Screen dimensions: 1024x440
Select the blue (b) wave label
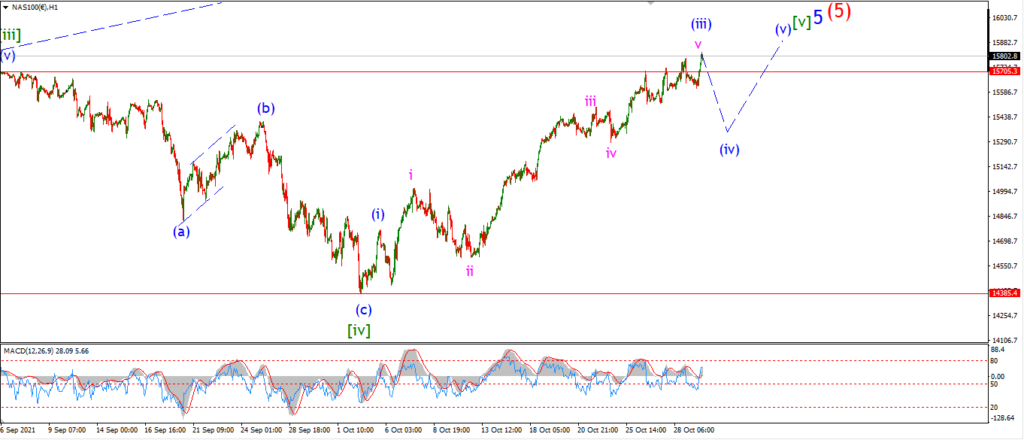pos(264,108)
